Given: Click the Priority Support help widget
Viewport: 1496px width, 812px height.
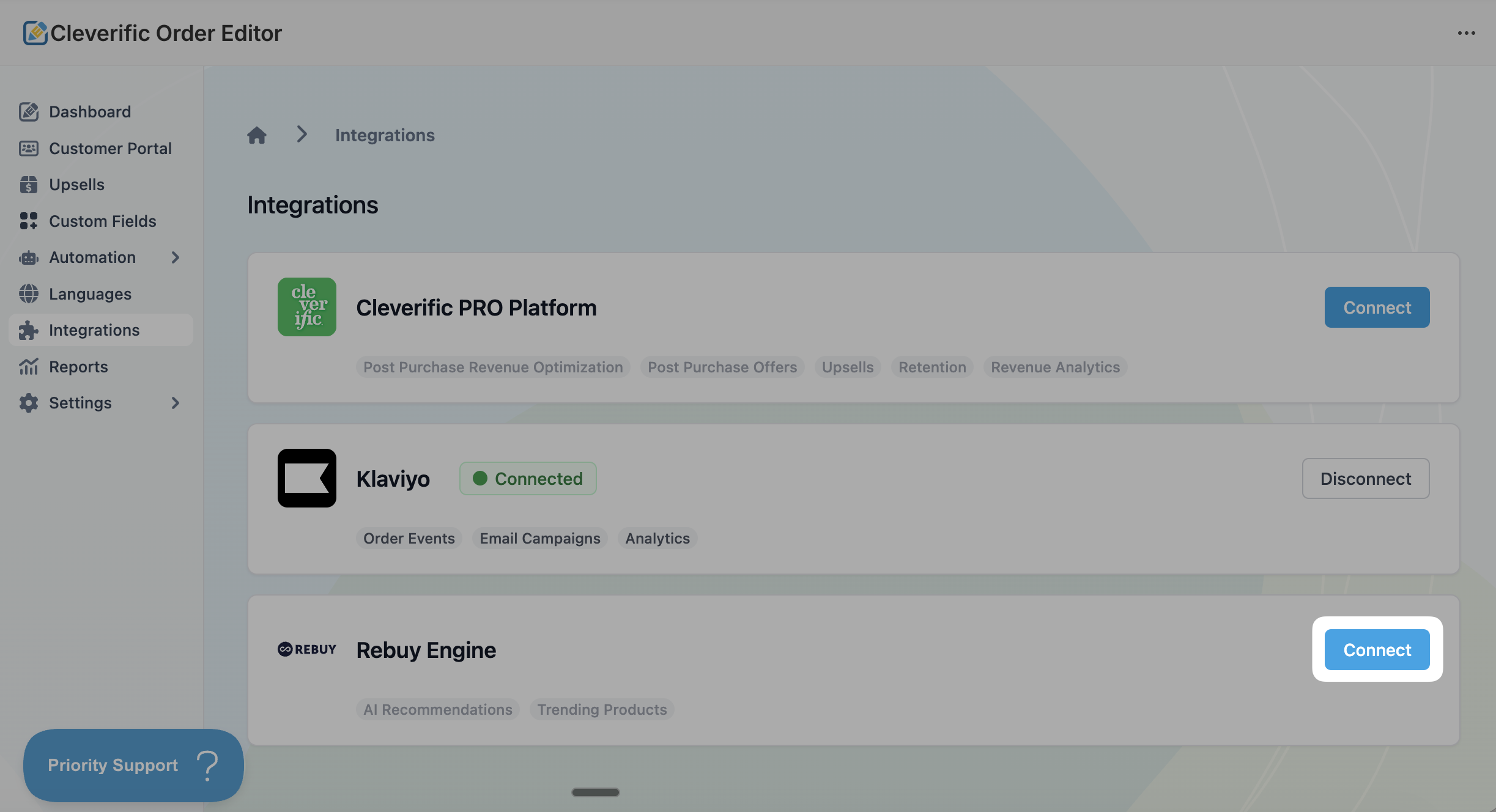Looking at the screenshot, I should pos(133,765).
